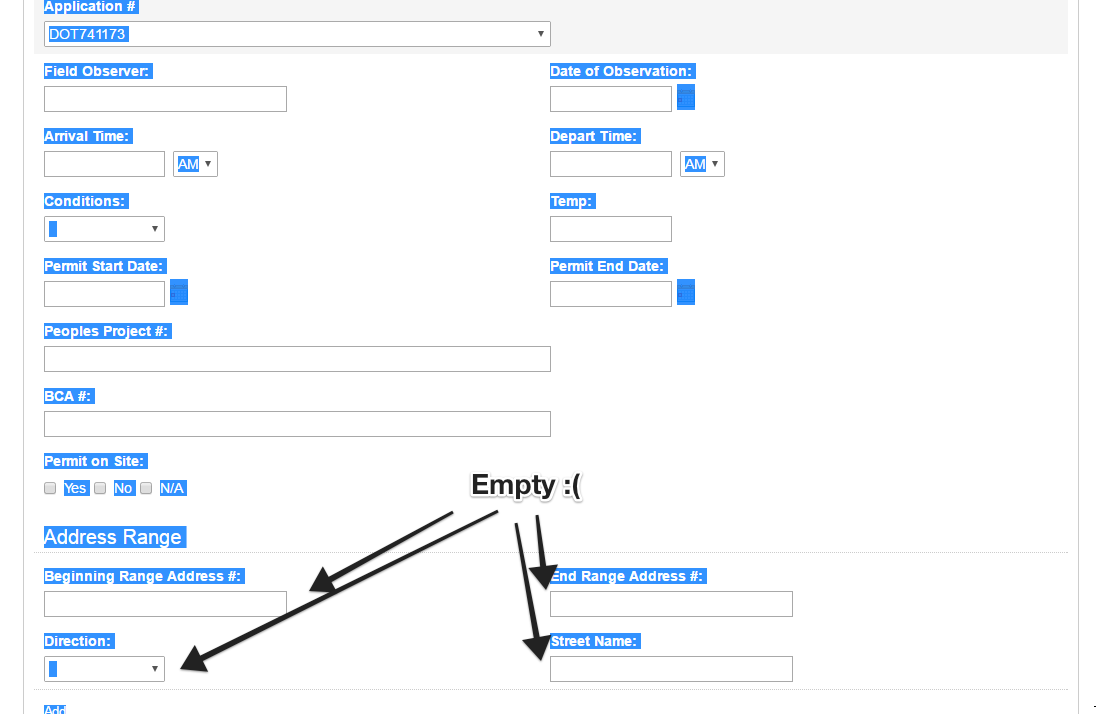Expand the Conditions dropdown
The height and width of the screenshot is (714, 1096).
click(x=104, y=229)
